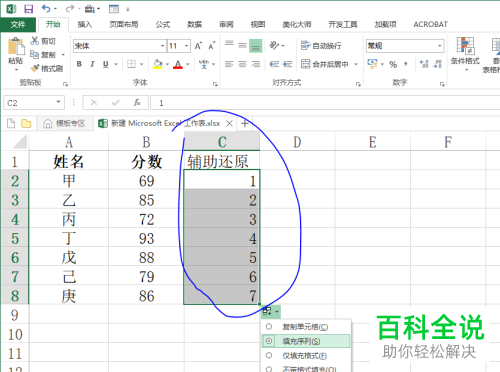Click the middle align icon

242,45
